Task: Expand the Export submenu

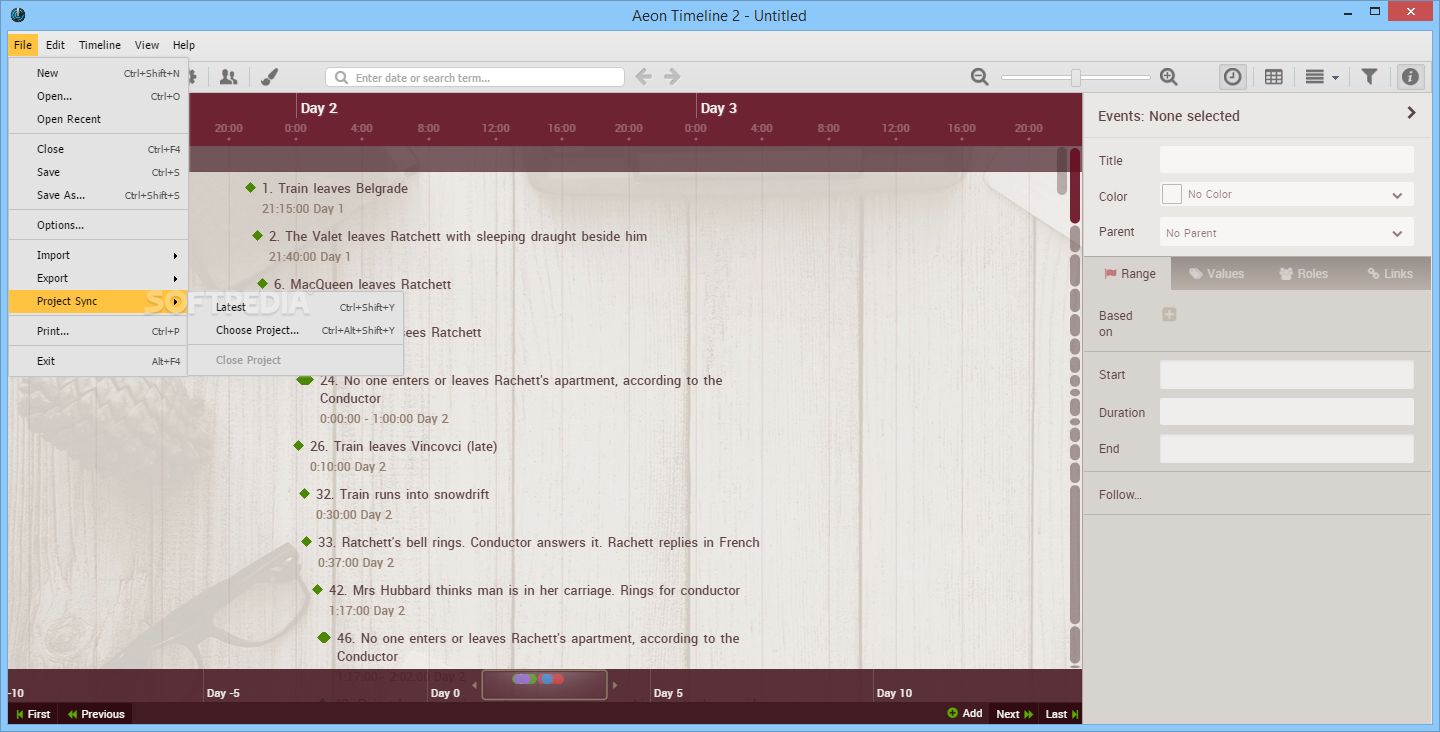Action: point(98,278)
